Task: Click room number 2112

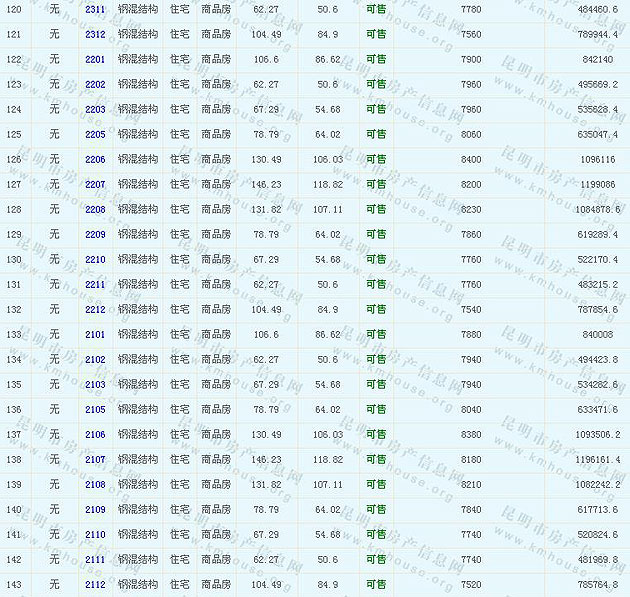Action: (95, 584)
